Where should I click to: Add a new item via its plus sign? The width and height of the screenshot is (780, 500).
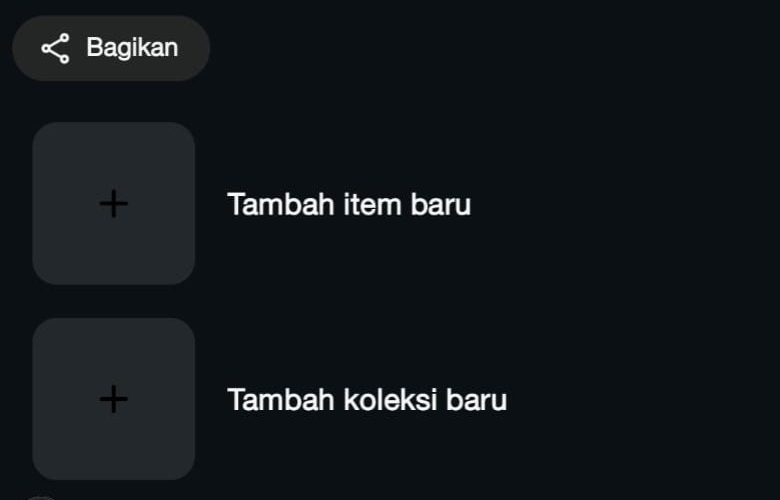click(113, 203)
